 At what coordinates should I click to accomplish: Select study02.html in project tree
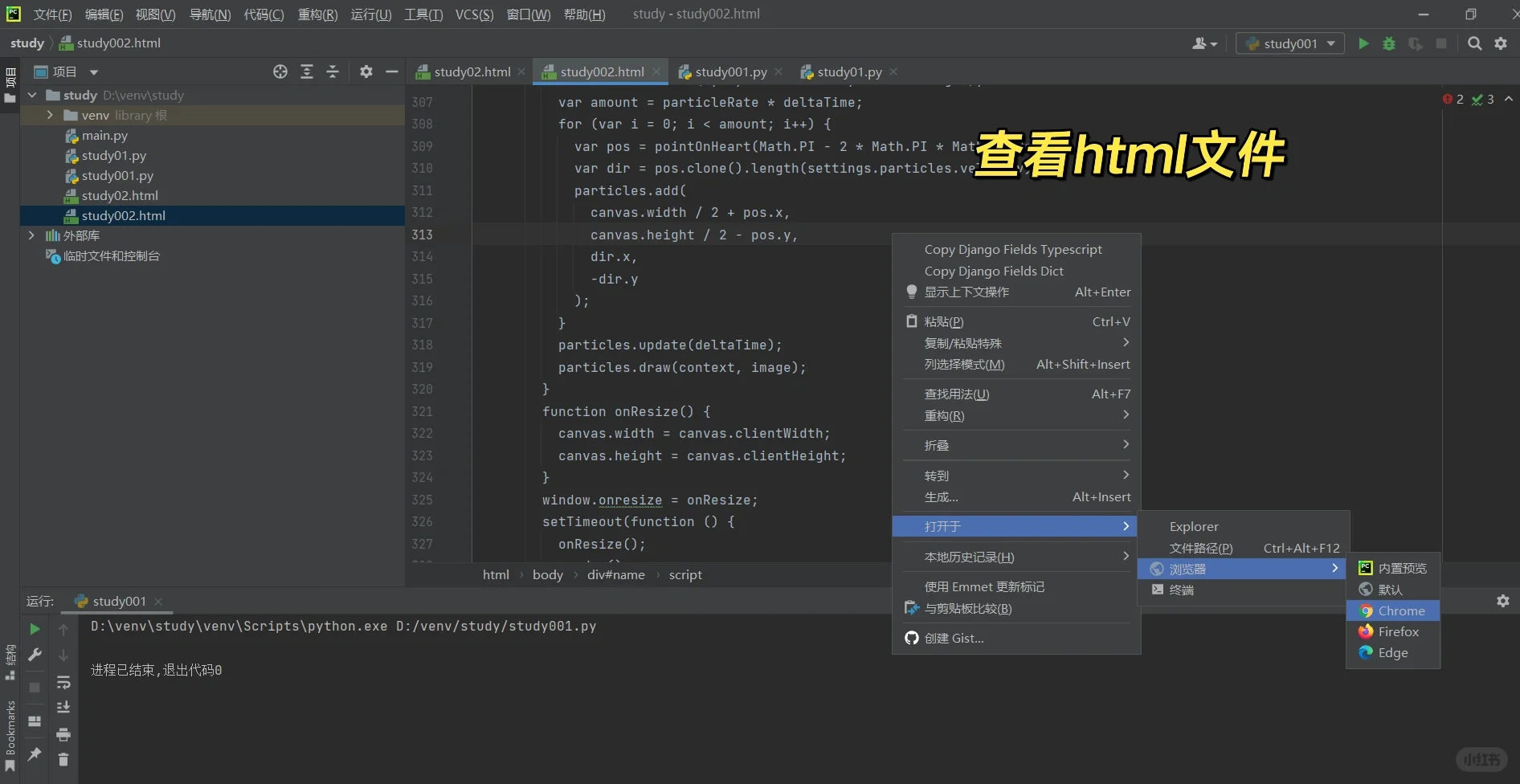[x=120, y=195]
